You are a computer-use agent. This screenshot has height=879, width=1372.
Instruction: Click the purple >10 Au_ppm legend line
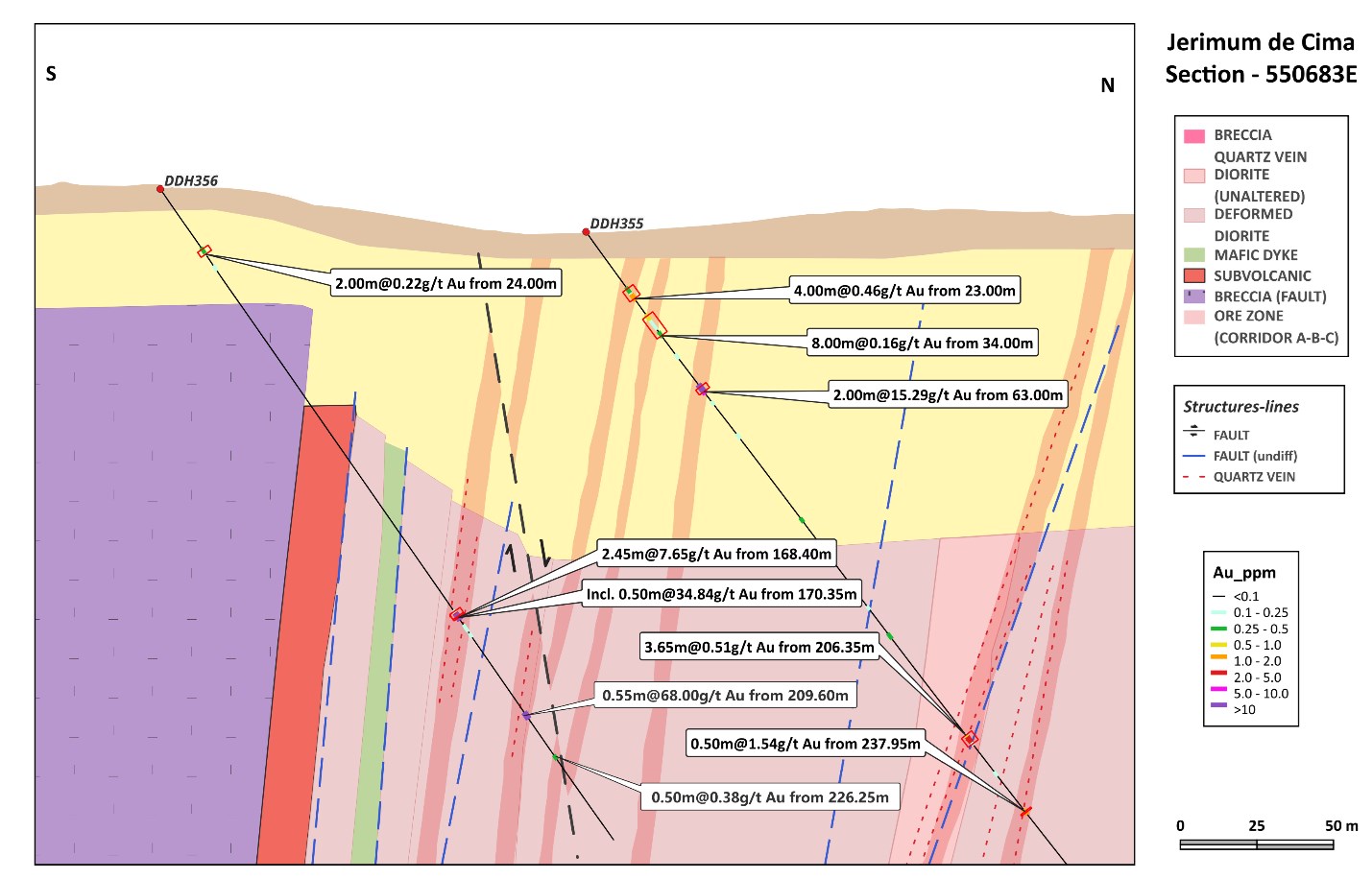tap(1219, 706)
